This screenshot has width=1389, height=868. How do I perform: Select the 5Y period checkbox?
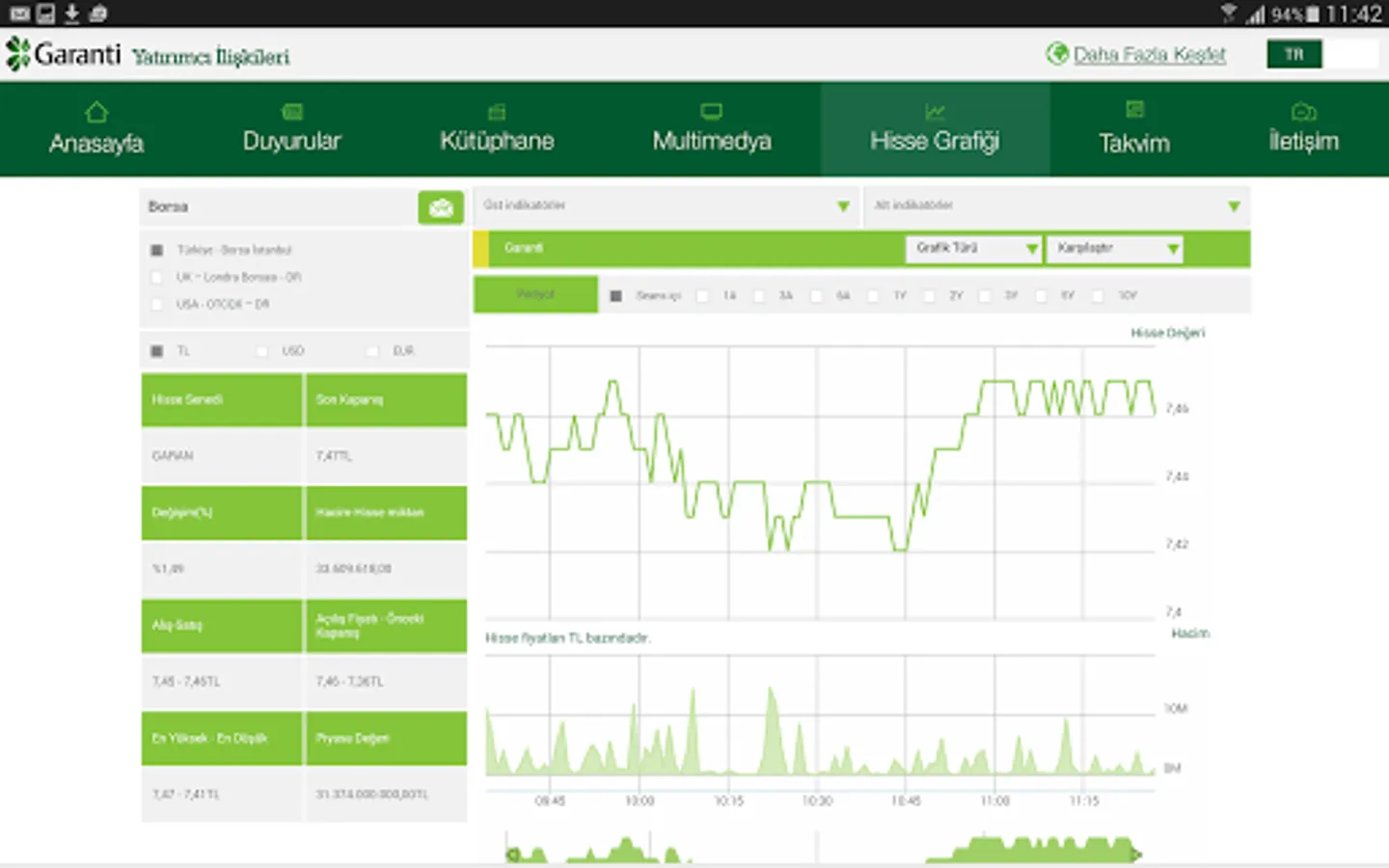click(1041, 296)
